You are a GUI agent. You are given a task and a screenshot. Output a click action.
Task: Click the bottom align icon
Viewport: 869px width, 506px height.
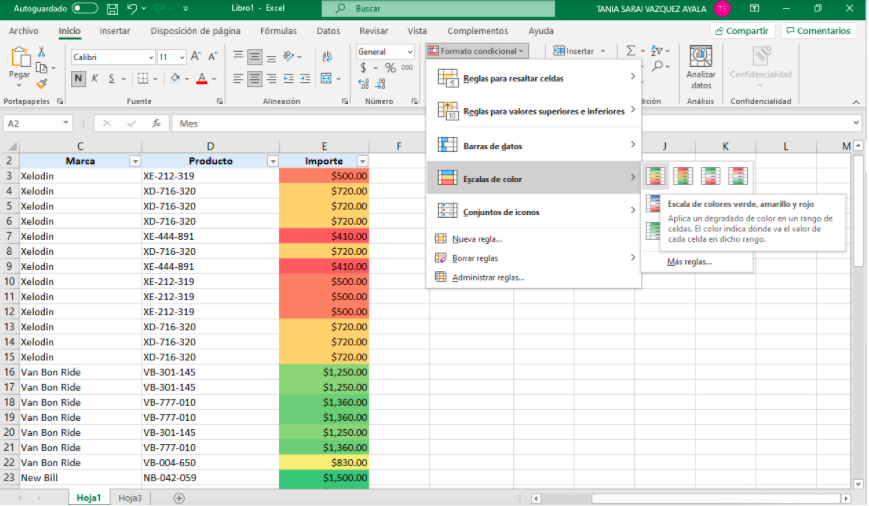tap(271, 56)
